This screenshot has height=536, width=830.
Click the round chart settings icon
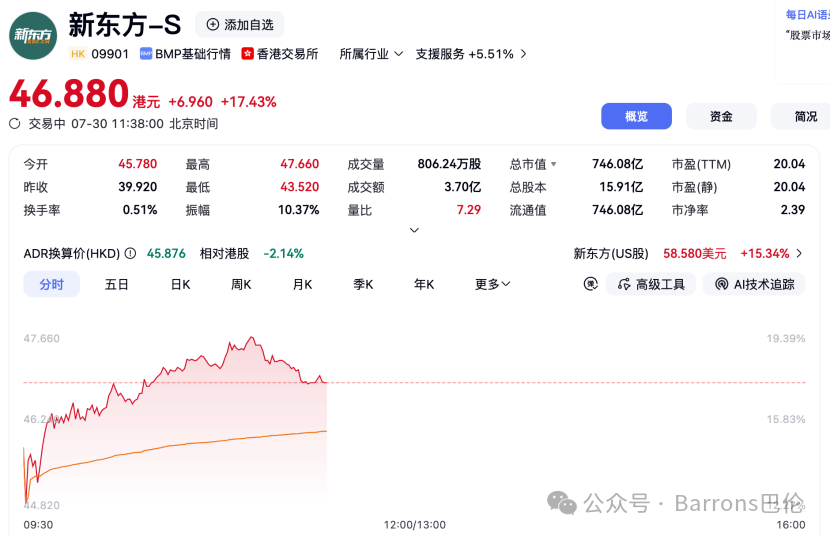pos(591,284)
